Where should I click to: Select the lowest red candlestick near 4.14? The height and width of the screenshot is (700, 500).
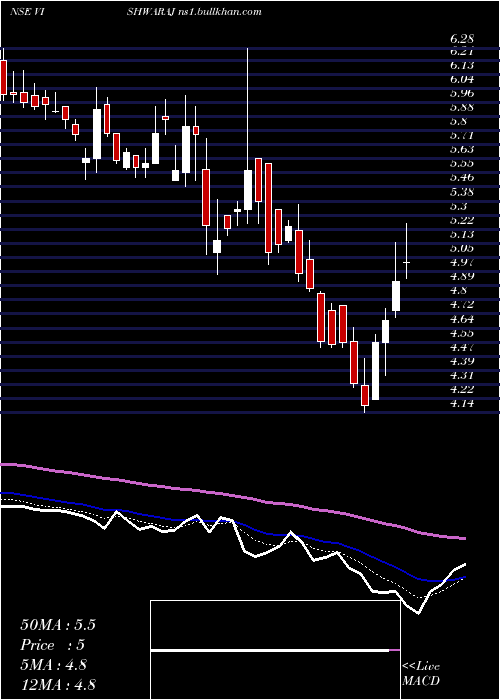point(365,395)
